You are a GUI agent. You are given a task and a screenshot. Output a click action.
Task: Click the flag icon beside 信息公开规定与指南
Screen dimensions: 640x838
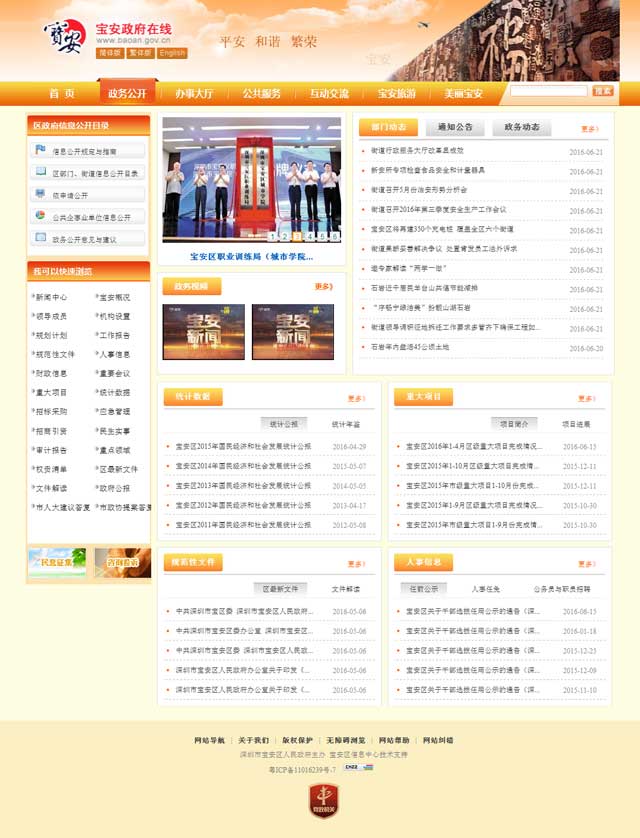point(41,151)
